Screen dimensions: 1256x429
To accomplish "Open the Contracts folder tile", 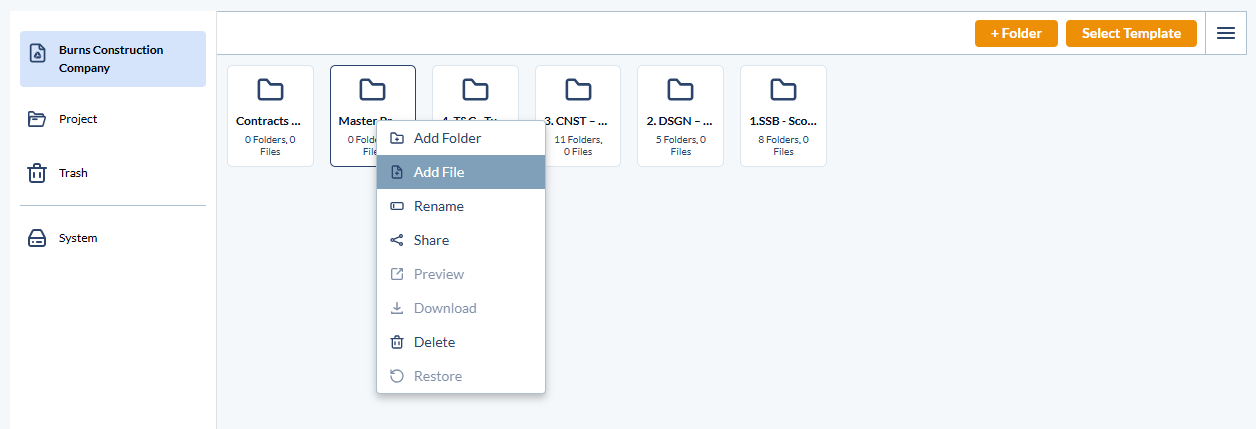I will pos(270,115).
